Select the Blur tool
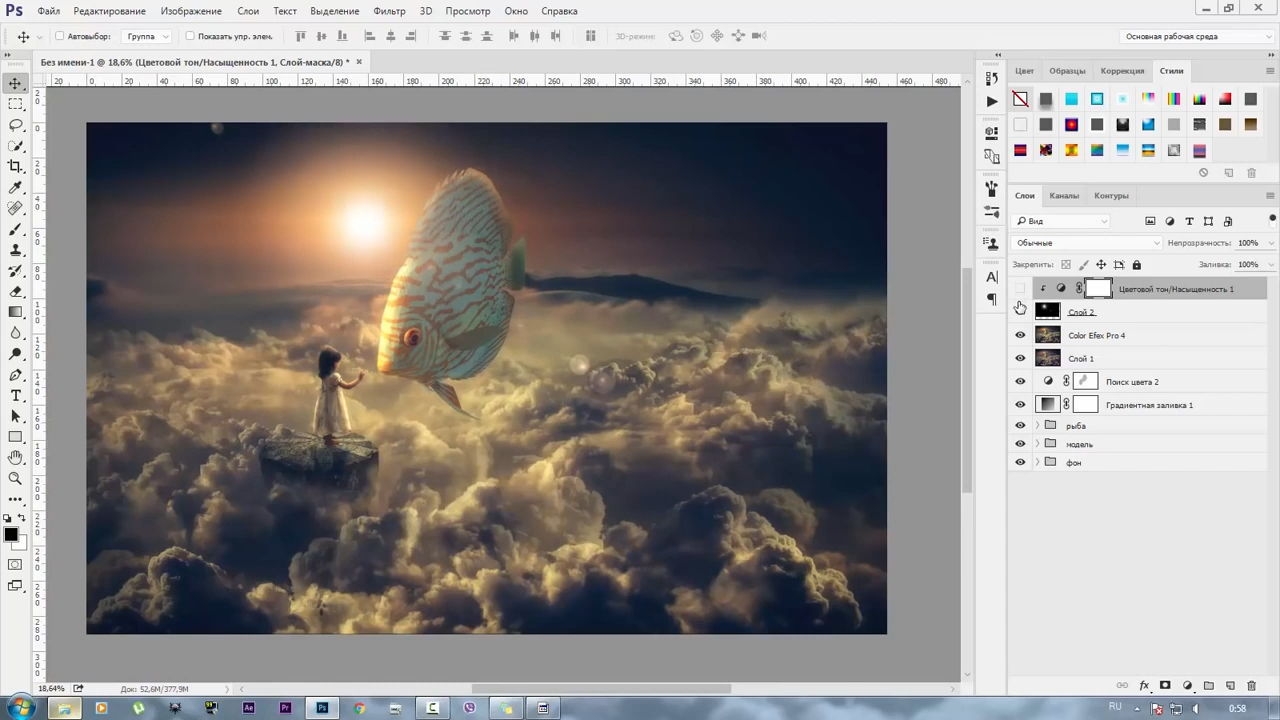This screenshot has height=720, width=1280. [x=15, y=333]
